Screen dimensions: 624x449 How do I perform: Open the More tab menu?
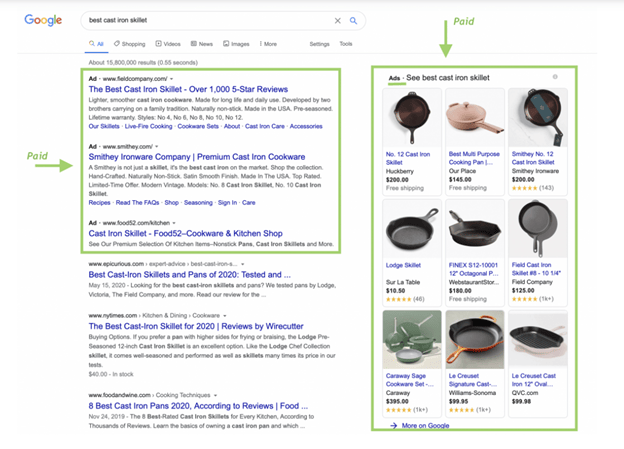pyautogui.click(x=268, y=44)
